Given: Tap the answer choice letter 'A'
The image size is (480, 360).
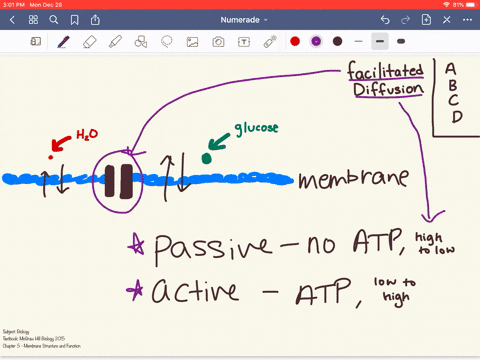Looking at the screenshot, I should click(x=450, y=69).
